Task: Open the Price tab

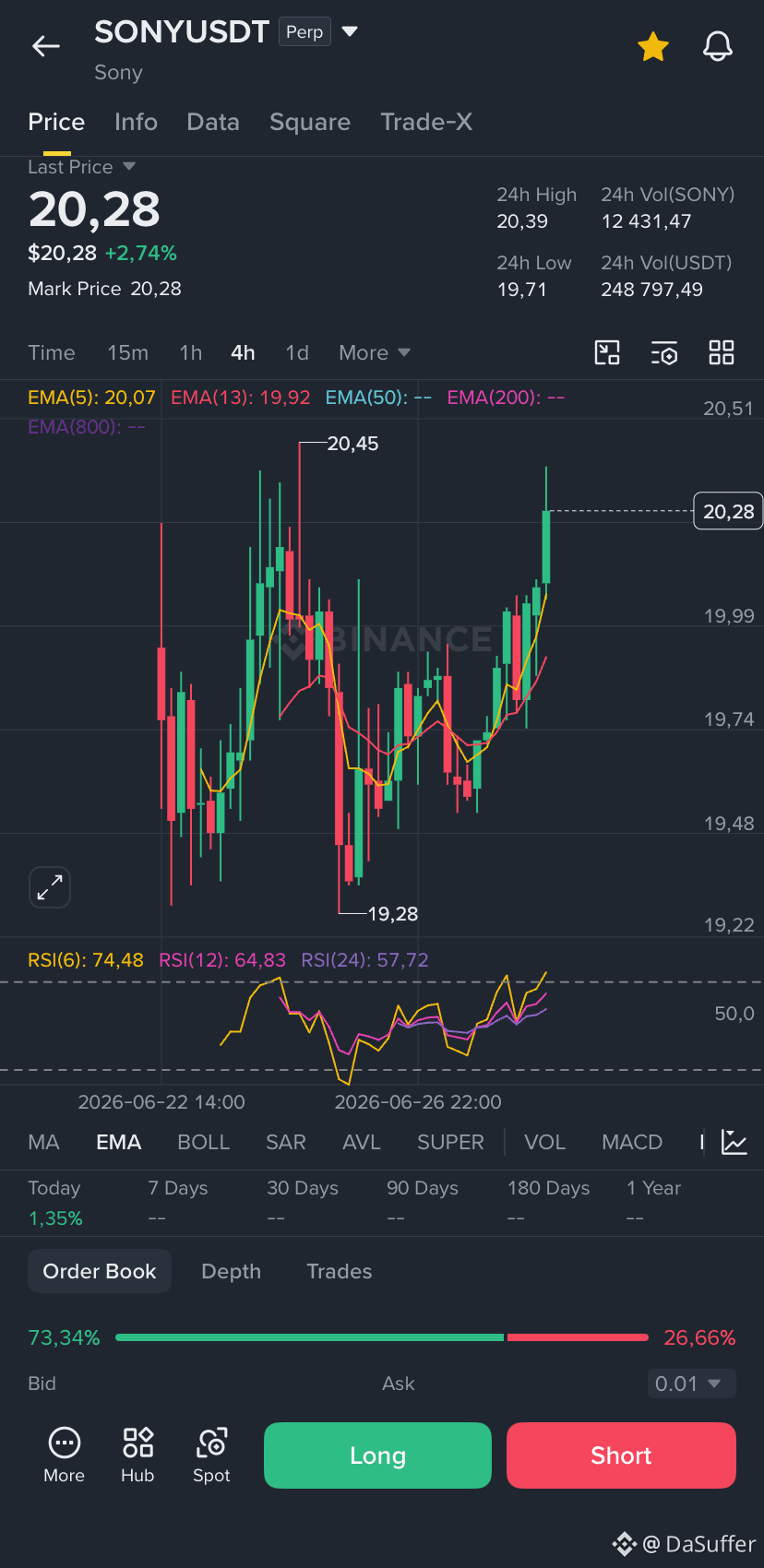Action: click(56, 122)
